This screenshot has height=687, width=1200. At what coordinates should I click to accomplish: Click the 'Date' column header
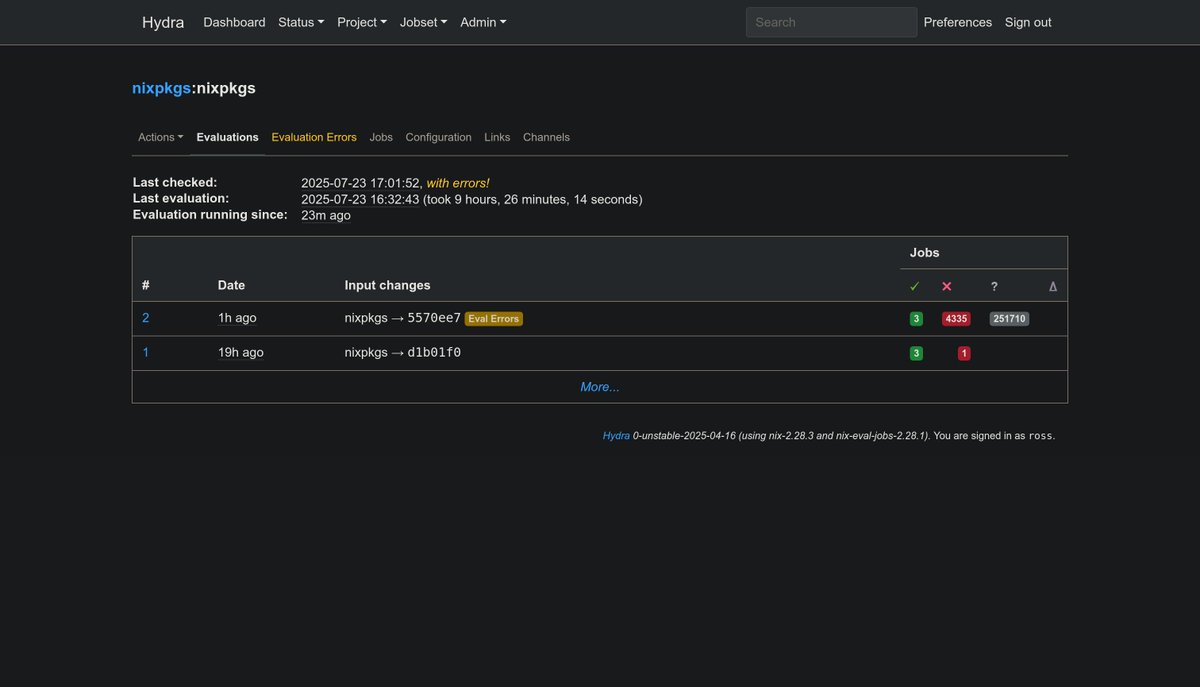tap(231, 285)
